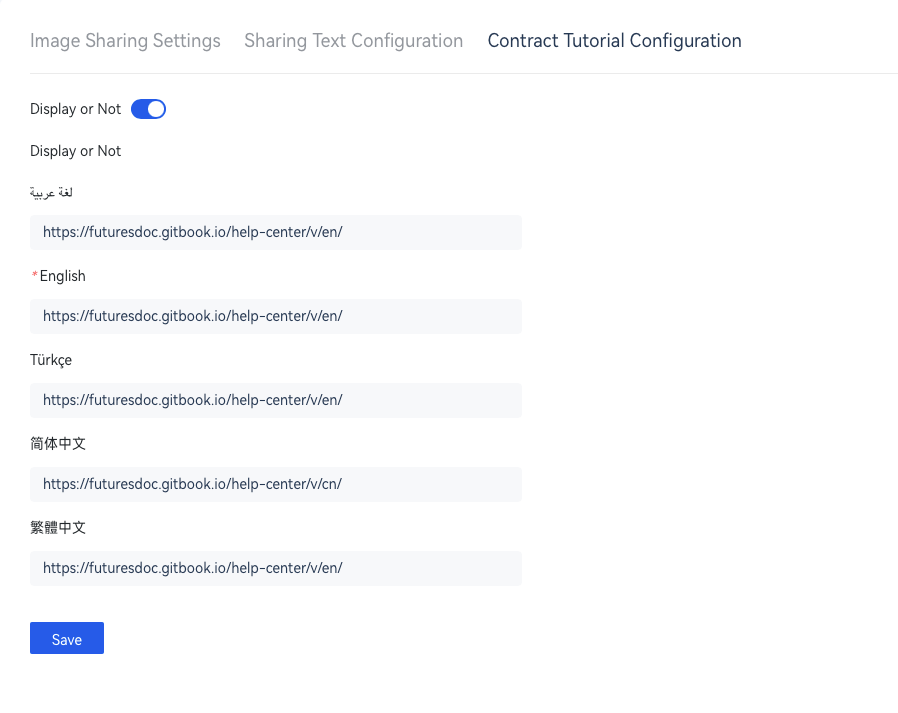
Task: Click the 繁體中文 field label
Action: tap(58, 527)
